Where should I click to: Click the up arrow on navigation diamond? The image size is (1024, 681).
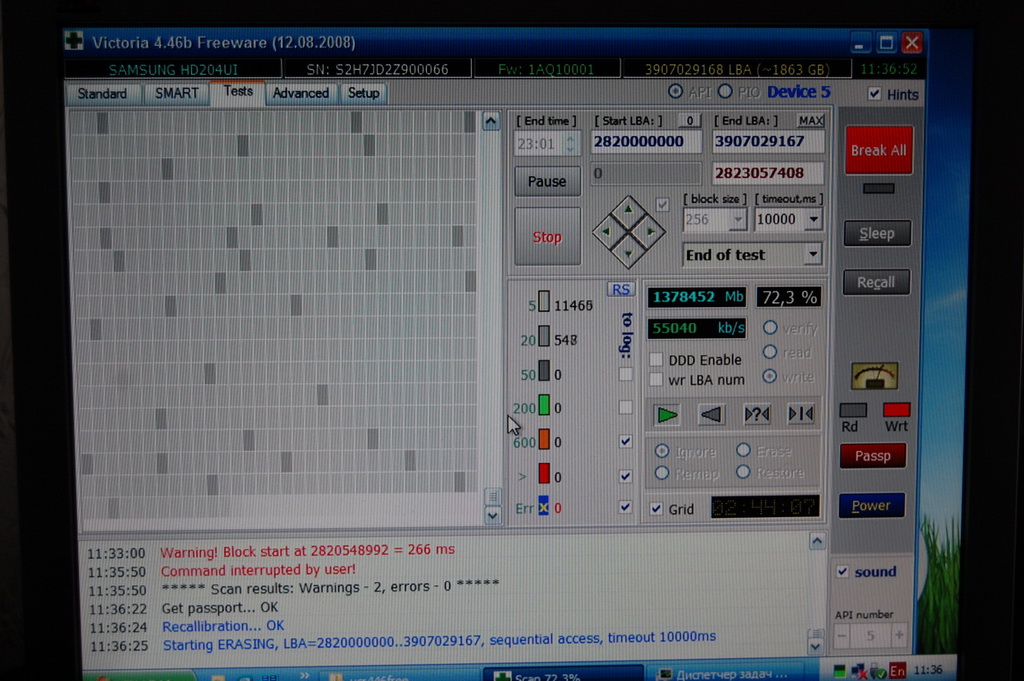tap(627, 209)
